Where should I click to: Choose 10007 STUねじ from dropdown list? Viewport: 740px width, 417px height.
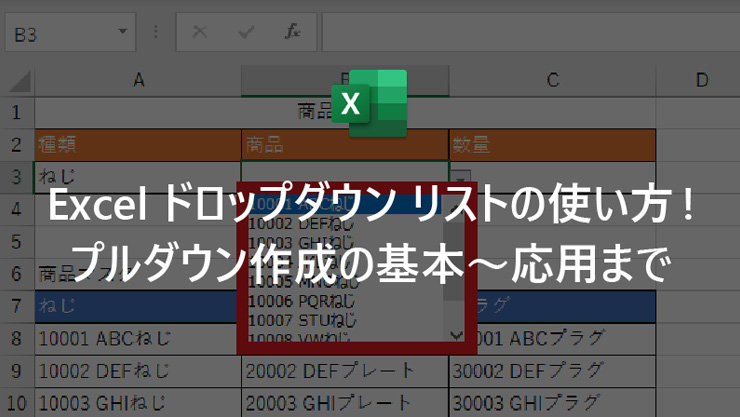[345, 320]
